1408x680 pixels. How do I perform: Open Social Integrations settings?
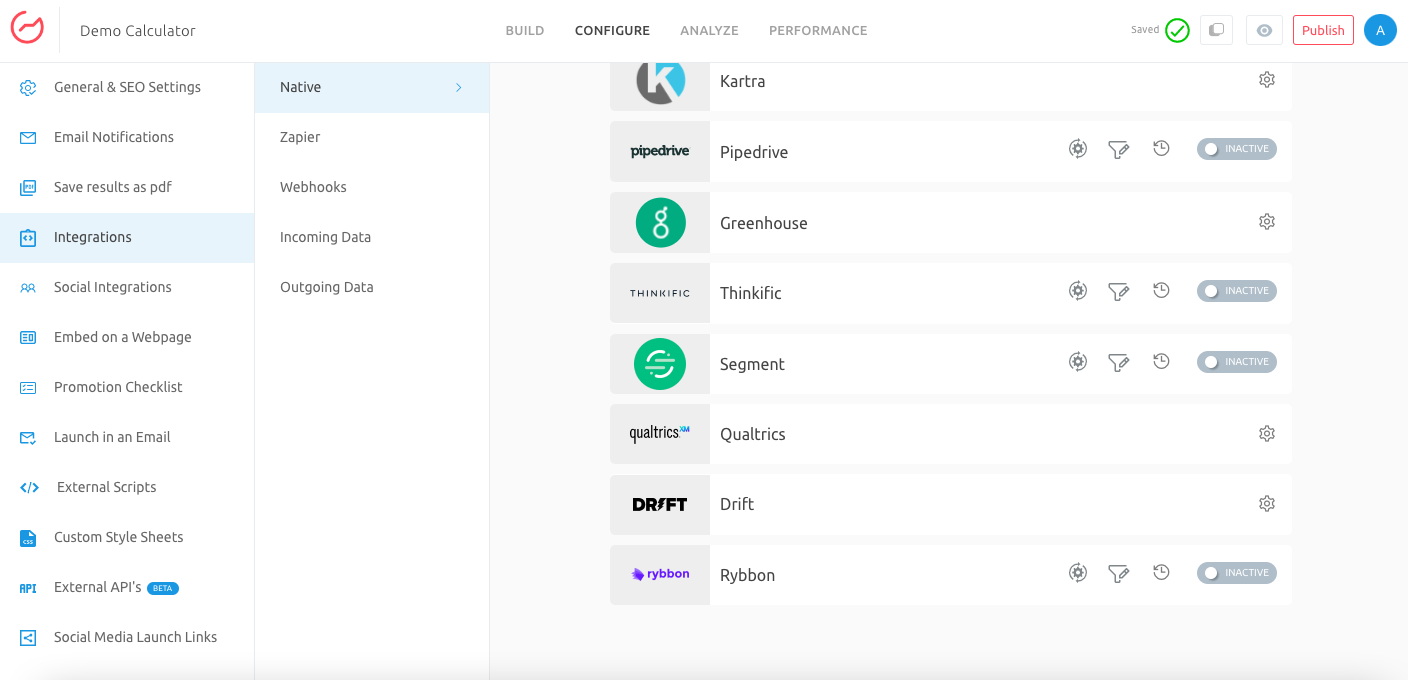point(127,287)
